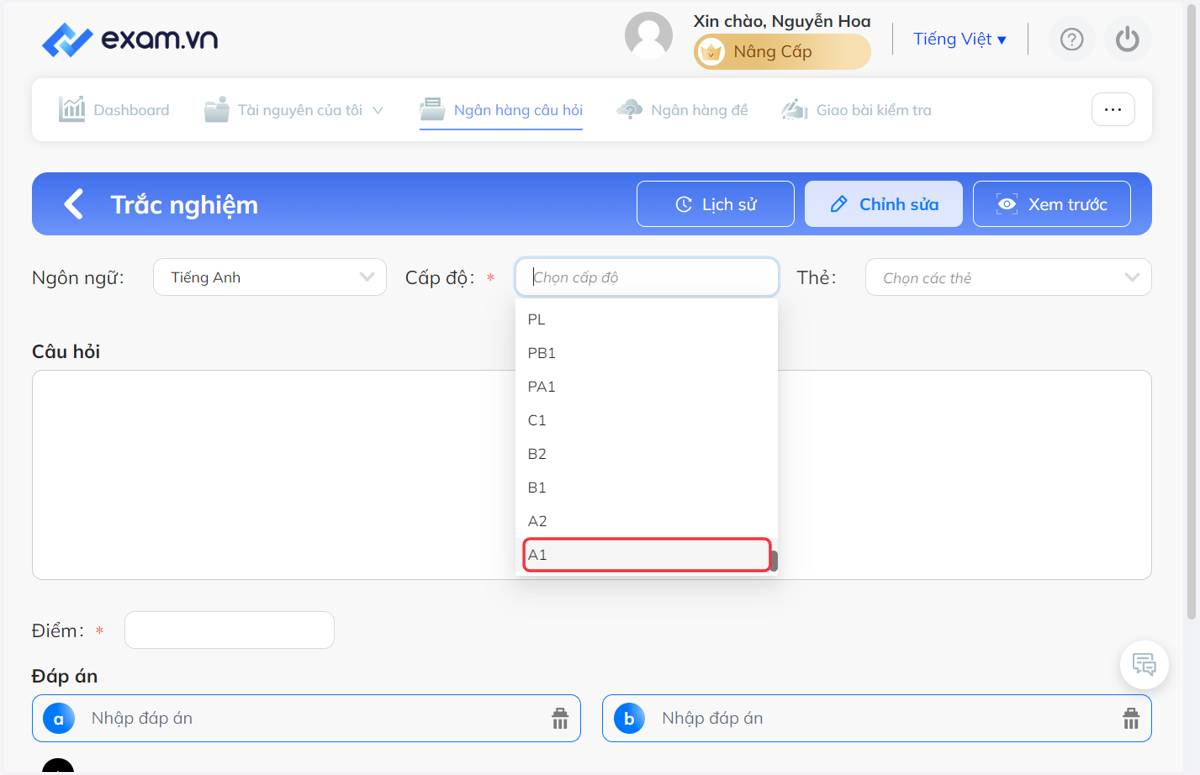Click inside the Câu hỏi question text area
This screenshot has height=775, width=1200.
(592, 475)
